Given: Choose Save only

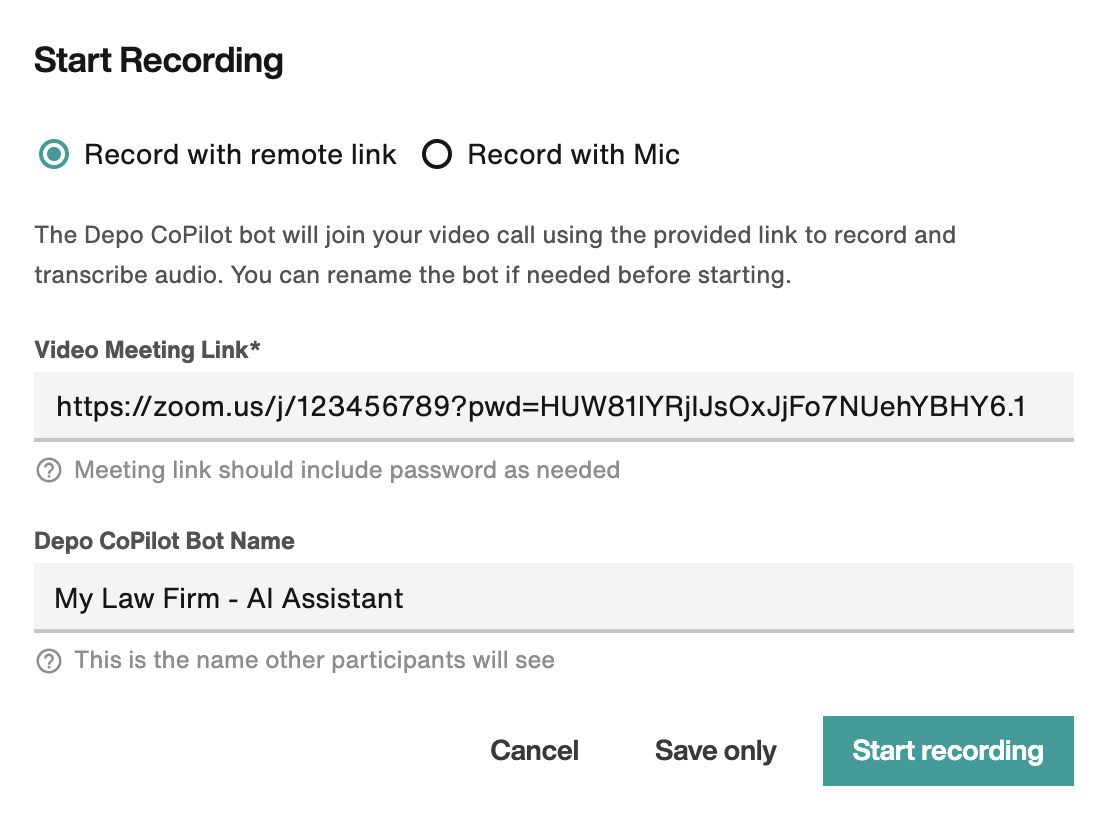Looking at the screenshot, I should [x=715, y=750].
